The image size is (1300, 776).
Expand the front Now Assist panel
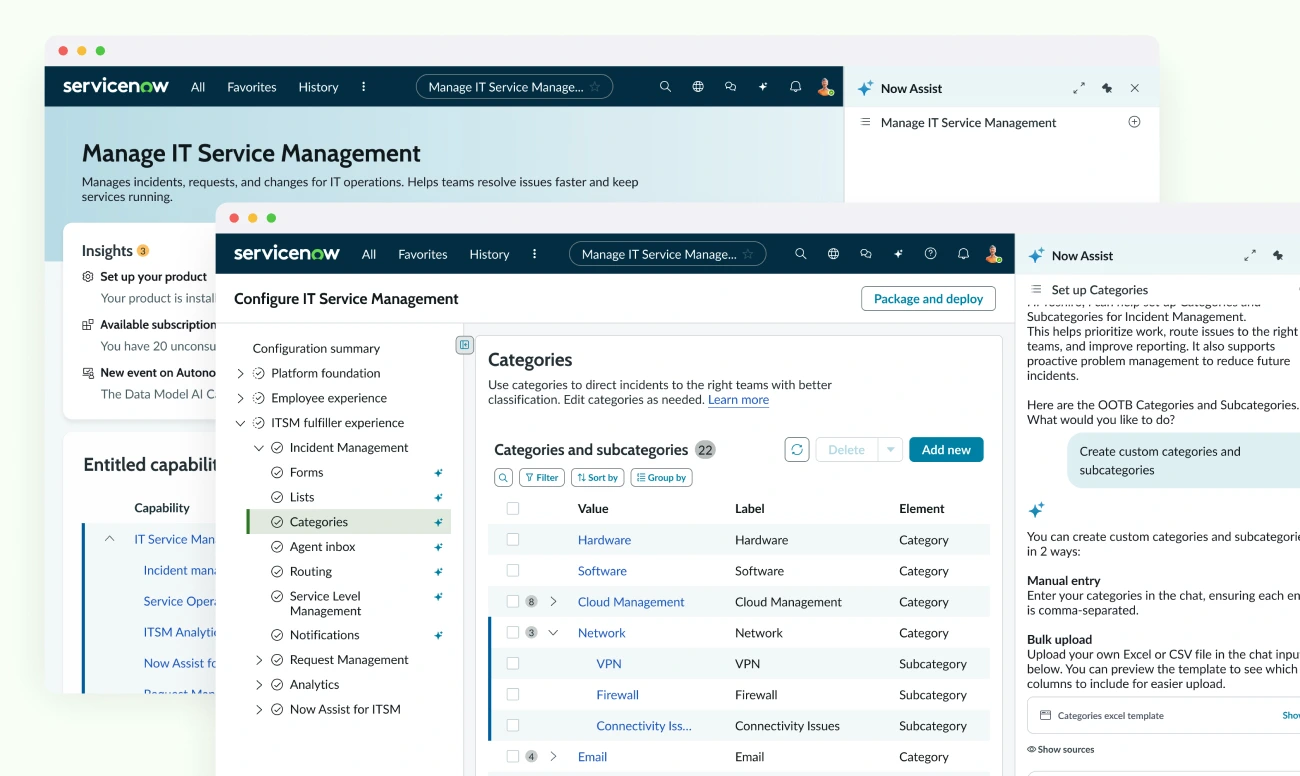pyautogui.click(x=1250, y=256)
